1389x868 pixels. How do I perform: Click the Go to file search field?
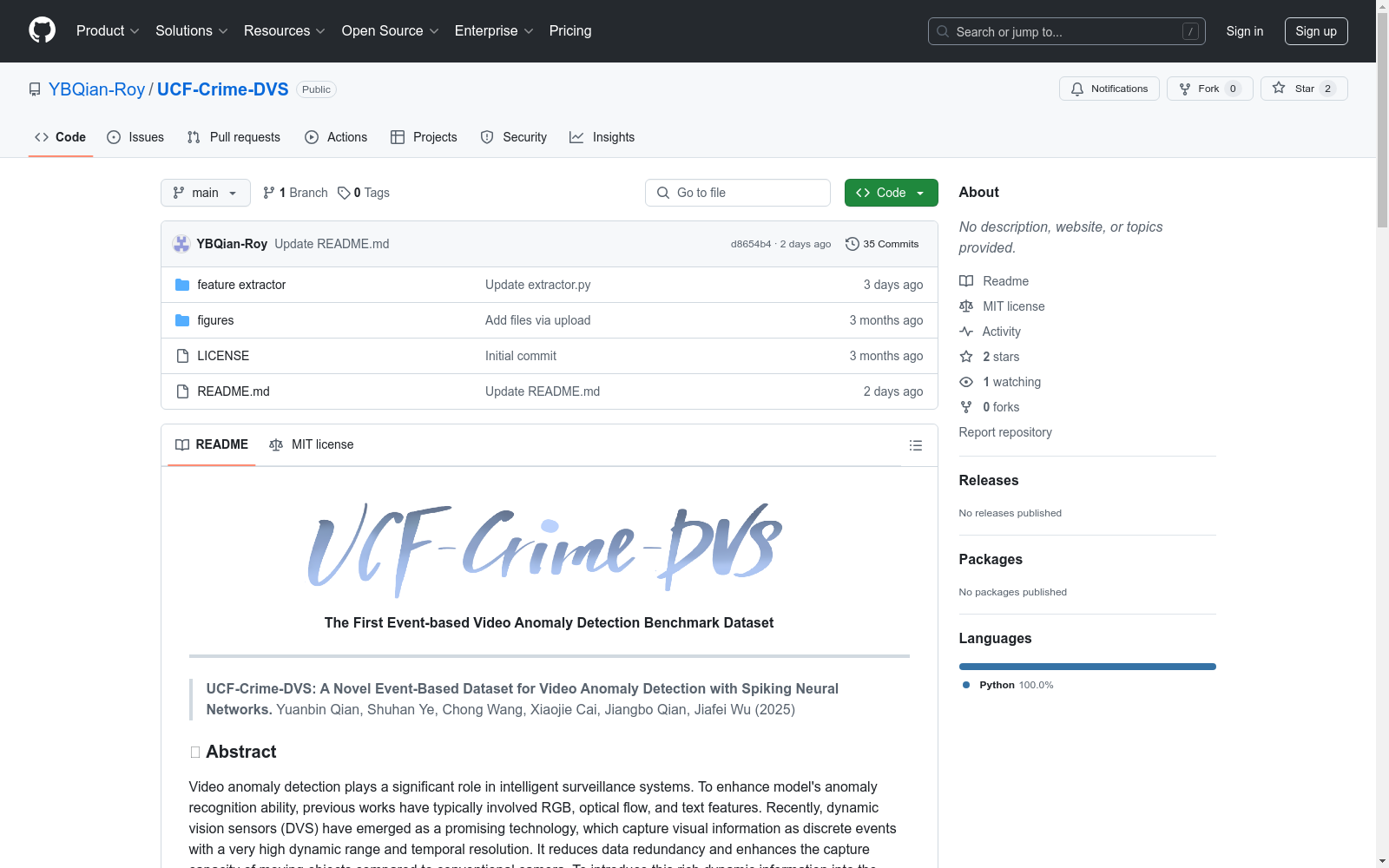pos(738,193)
